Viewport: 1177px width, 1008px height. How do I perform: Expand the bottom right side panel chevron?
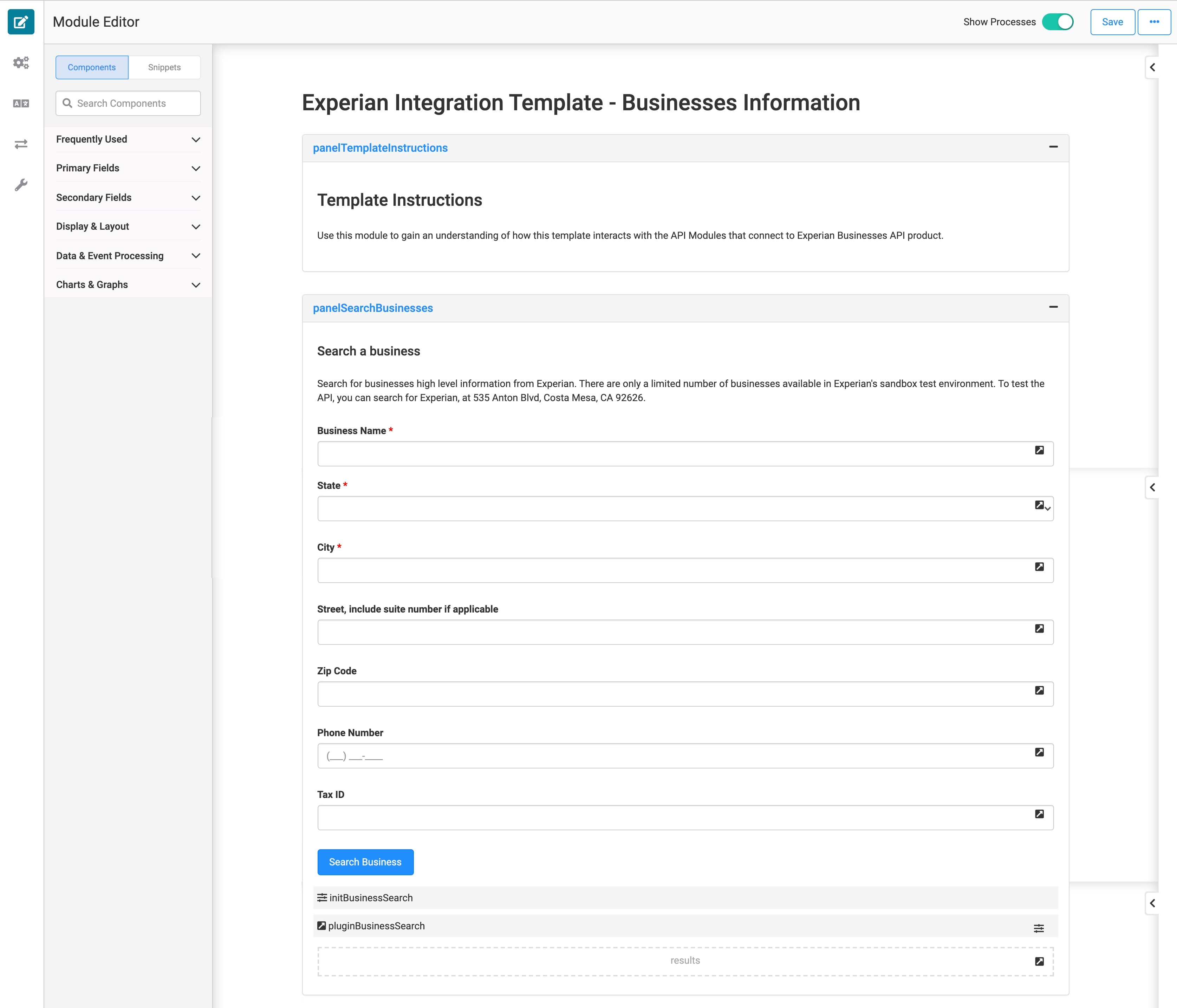click(x=1152, y=903)
